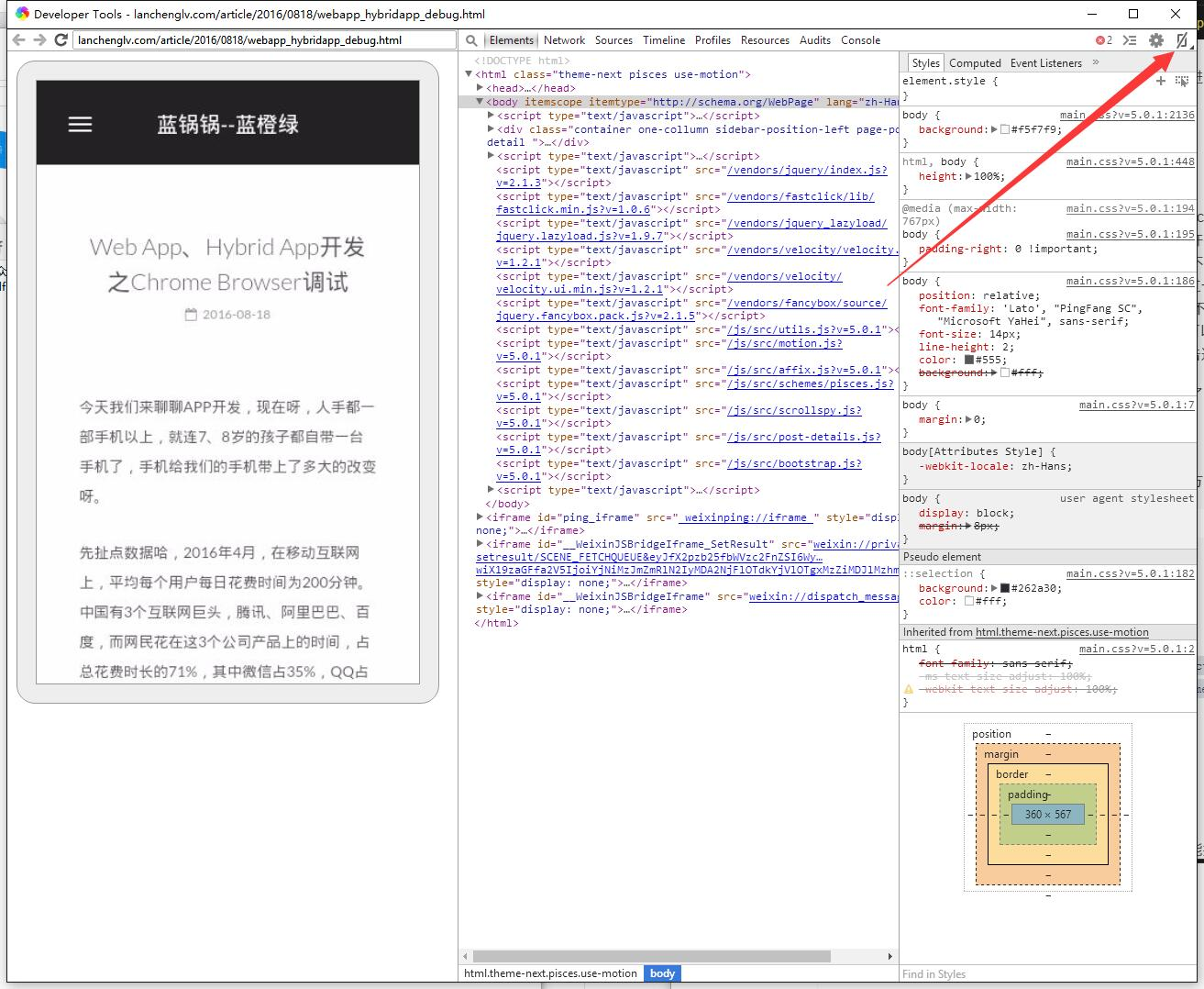Select the body breadcrumb item

point(662,973)
